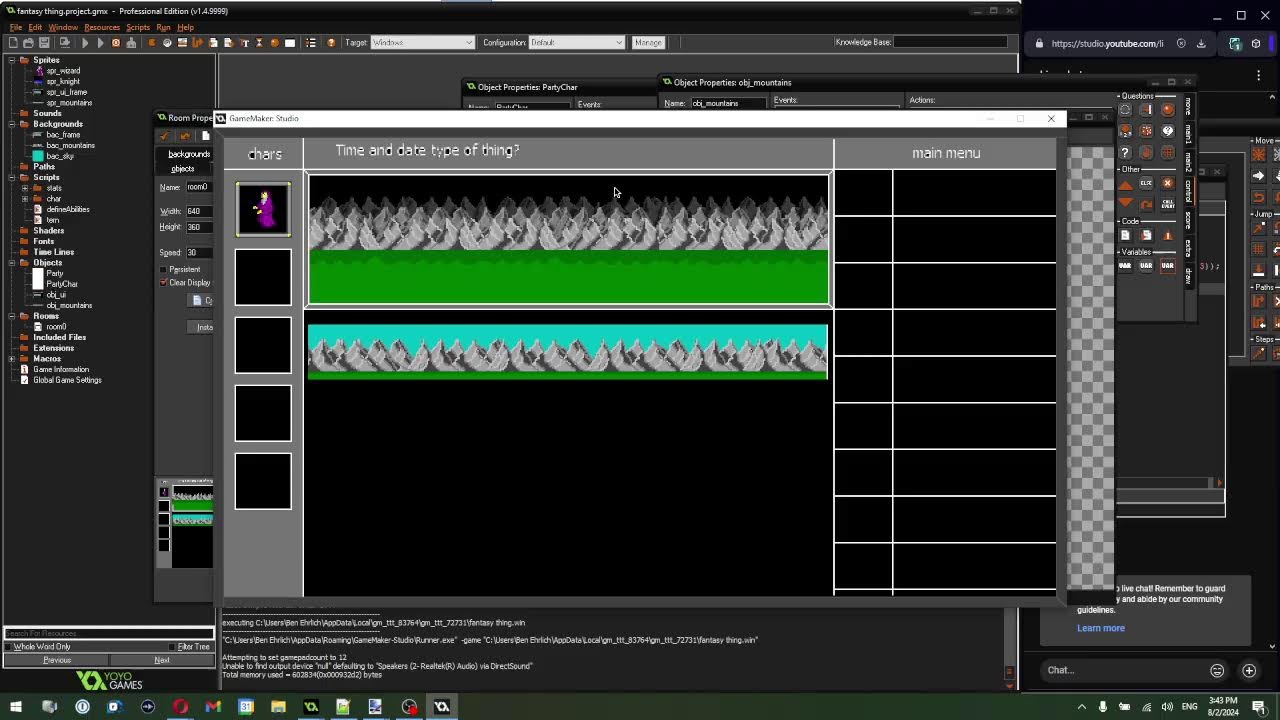Screen dimensions: 1280x720
Task: Click the Create Font (T) toolbar icon
Action: 244,43
